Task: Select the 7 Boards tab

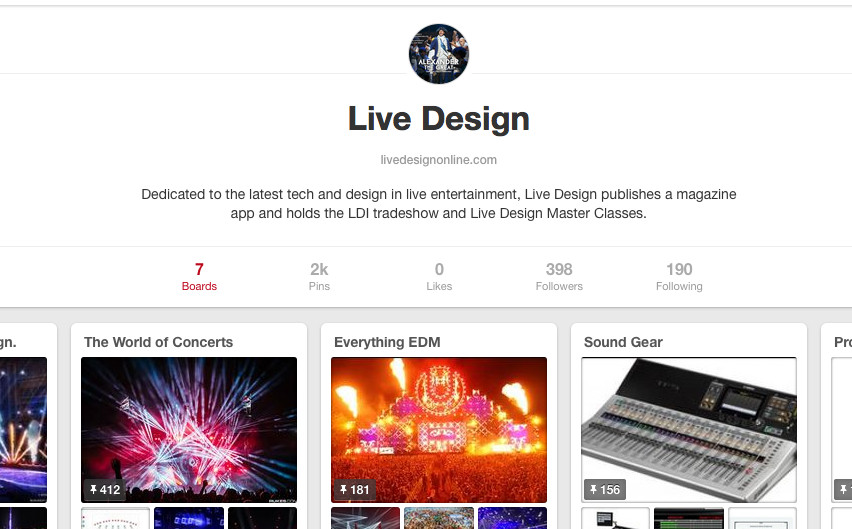Action: click(199, 276)
